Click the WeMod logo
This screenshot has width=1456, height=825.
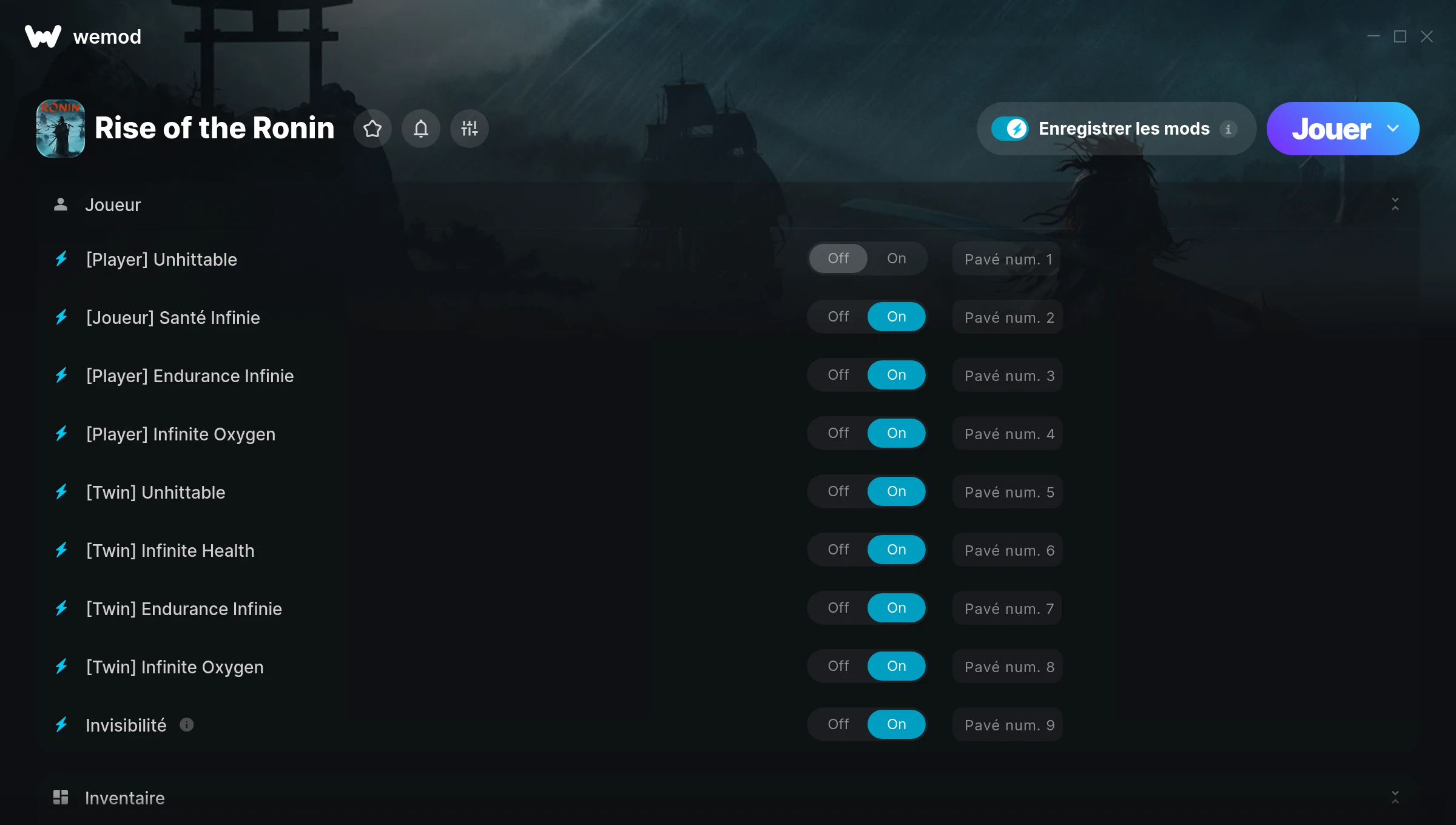[x=43, y=36]
